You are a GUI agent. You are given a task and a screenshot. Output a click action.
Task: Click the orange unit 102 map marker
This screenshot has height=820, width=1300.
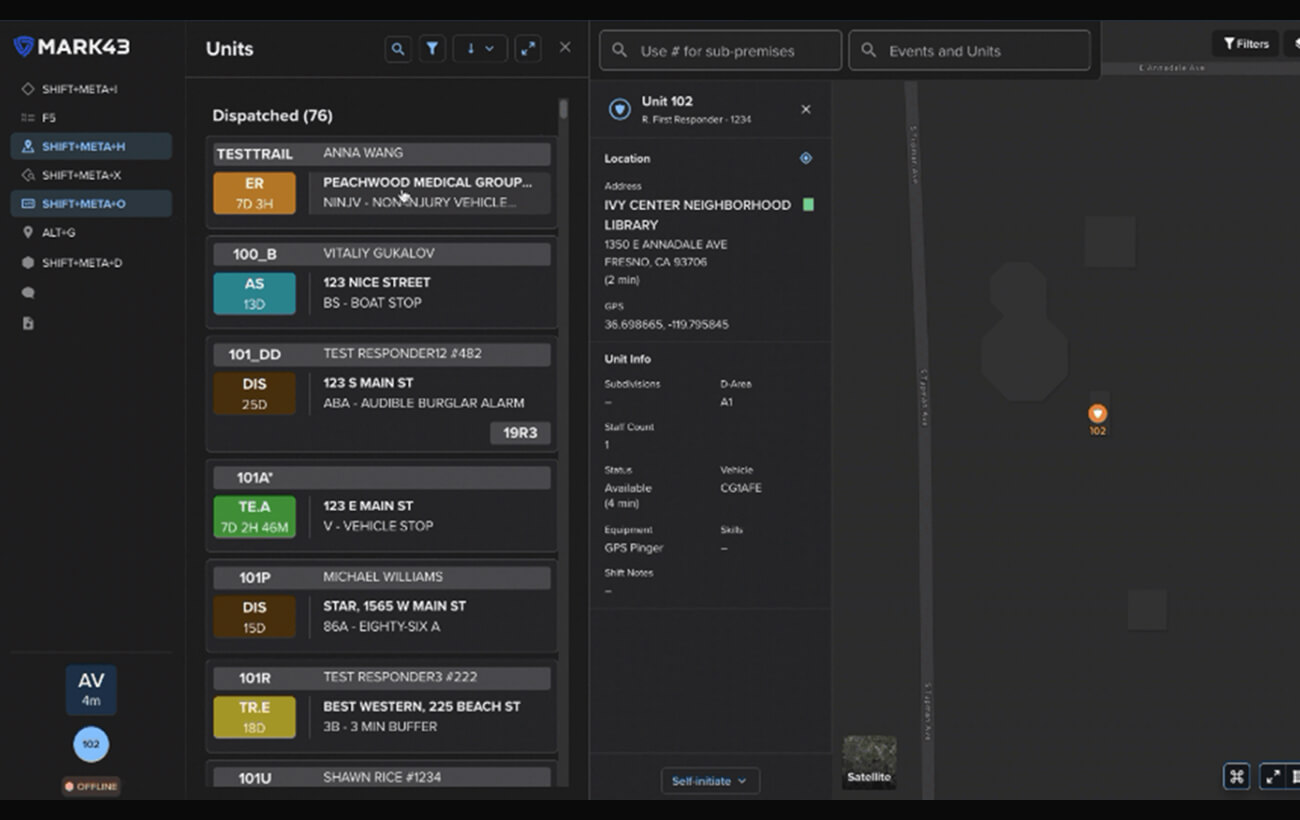click(x=1097, y=414)
